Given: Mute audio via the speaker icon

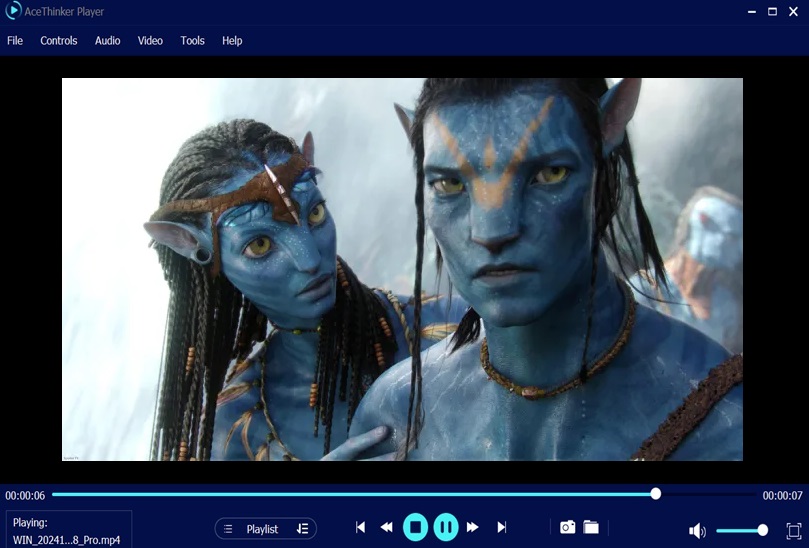Looking at the screenshot, I should click(x=697, y=530).
